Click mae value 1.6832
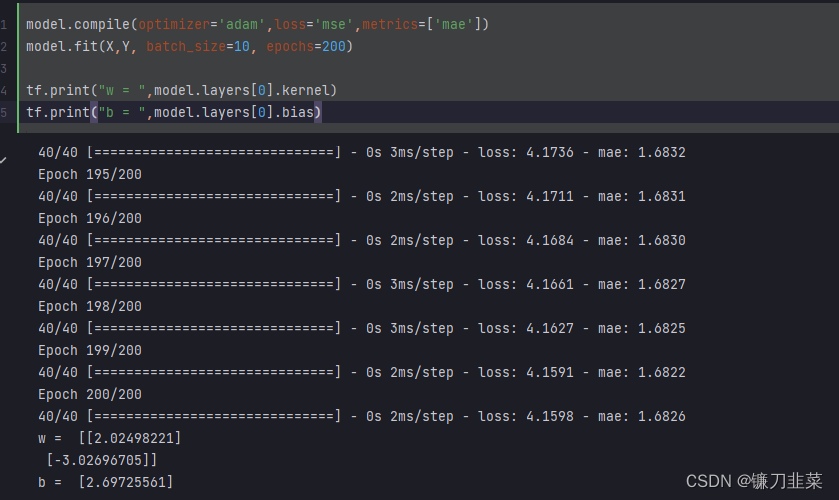 tap(661, 153)
